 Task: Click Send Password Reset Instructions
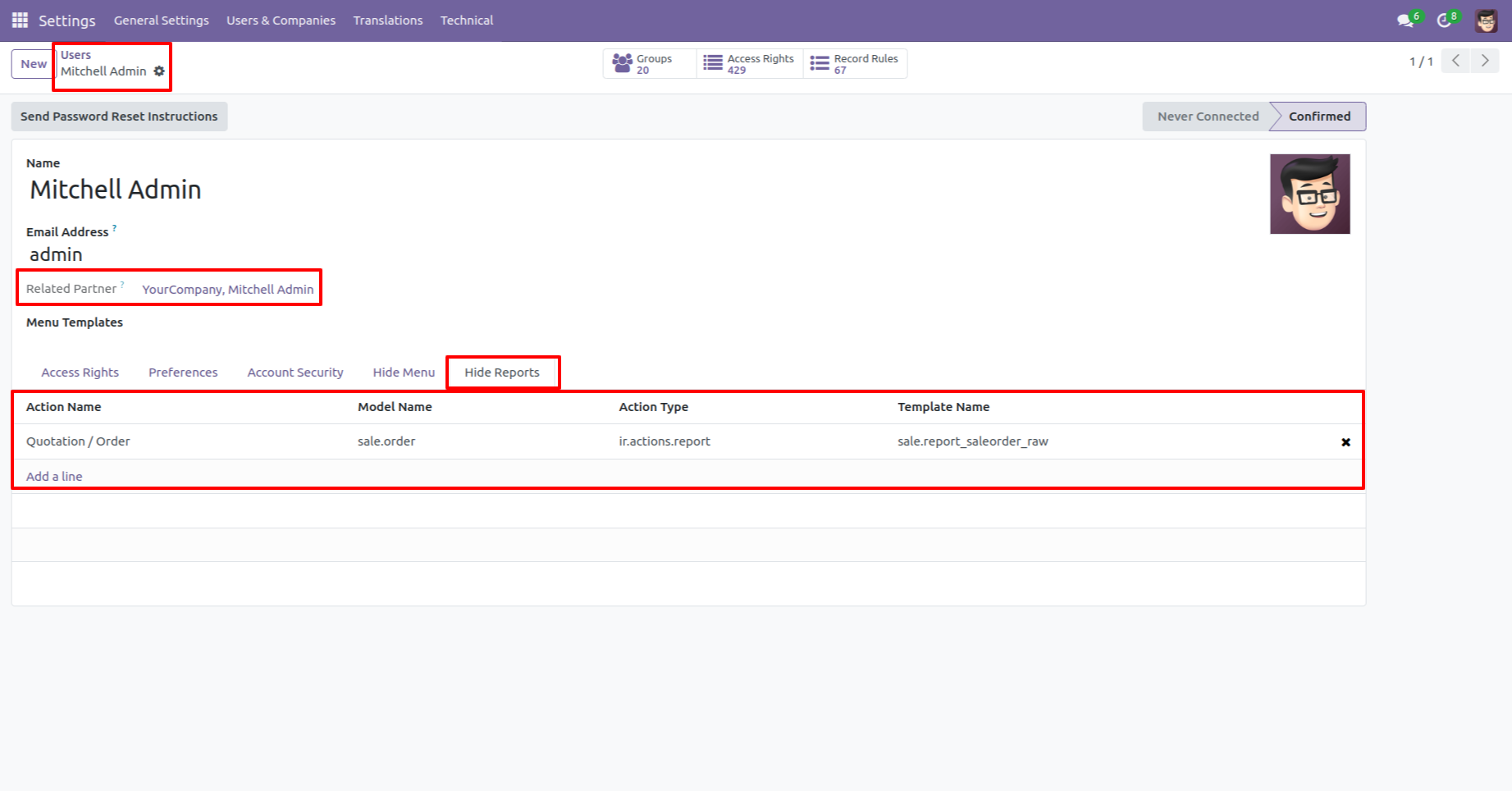(119, 116)
